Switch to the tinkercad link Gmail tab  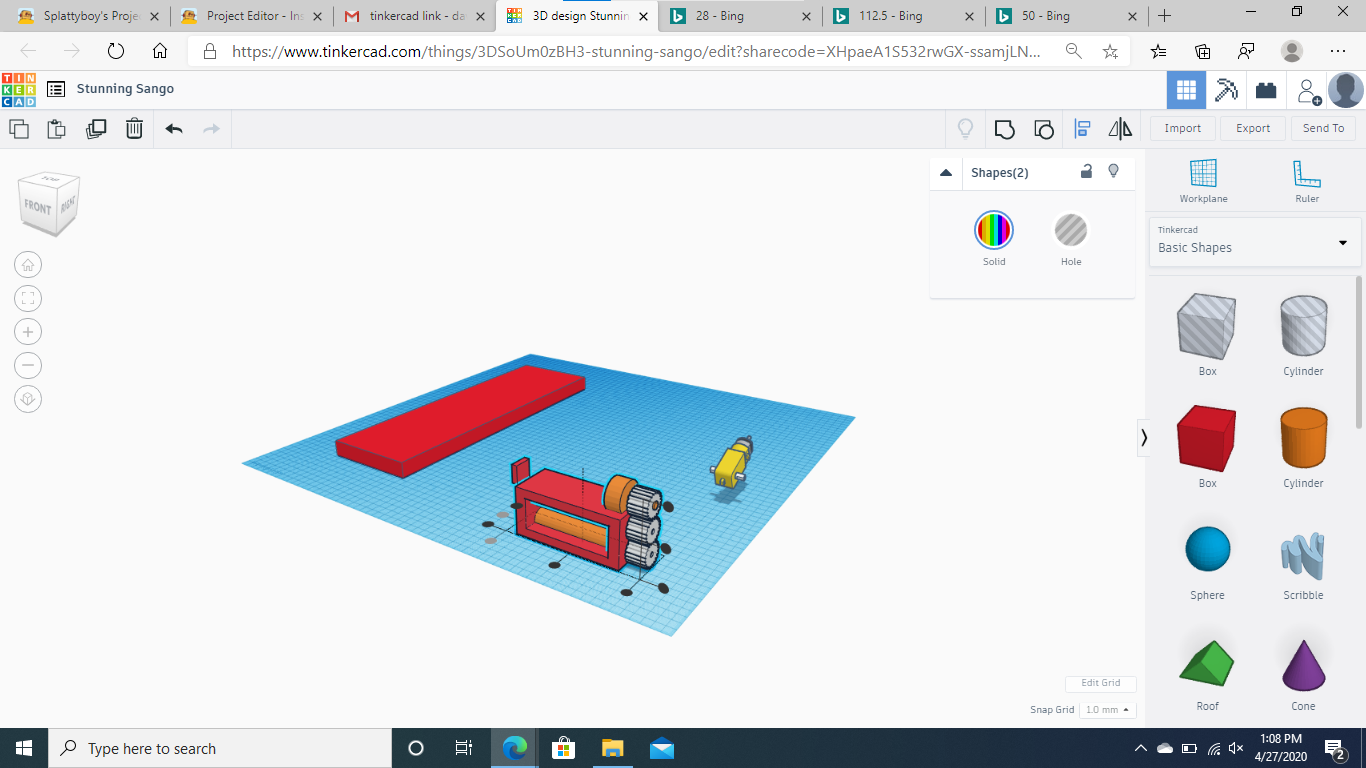click(413, 16)
